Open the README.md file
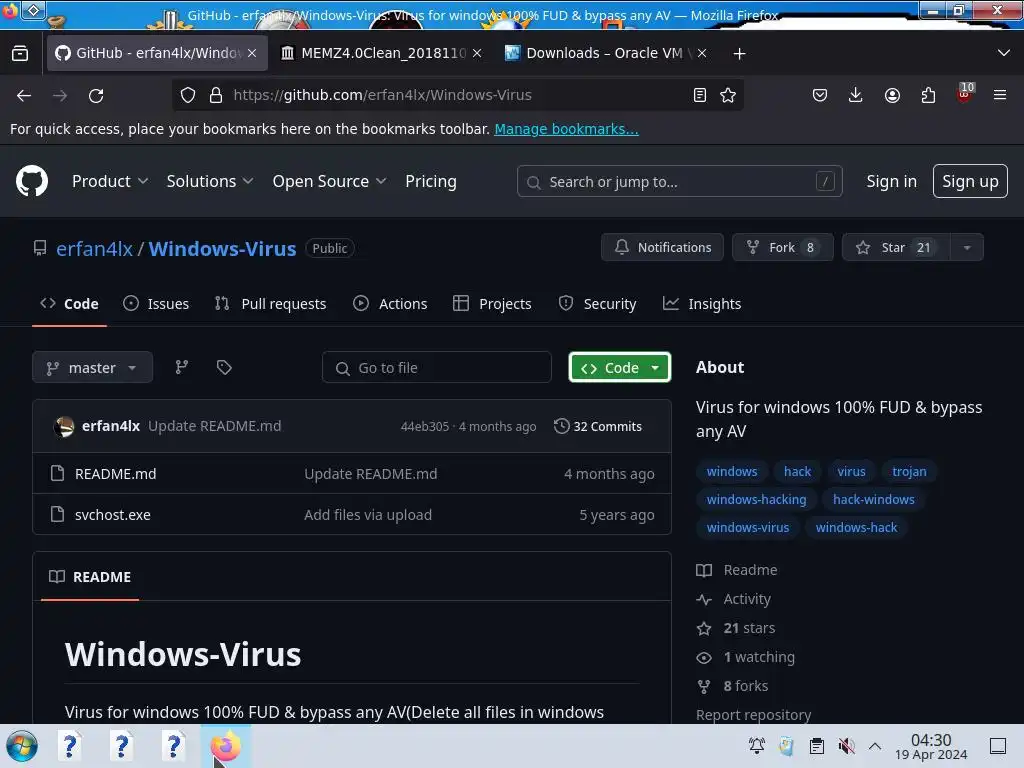Viewport: 1024px width, 768px height. point(116,473)
